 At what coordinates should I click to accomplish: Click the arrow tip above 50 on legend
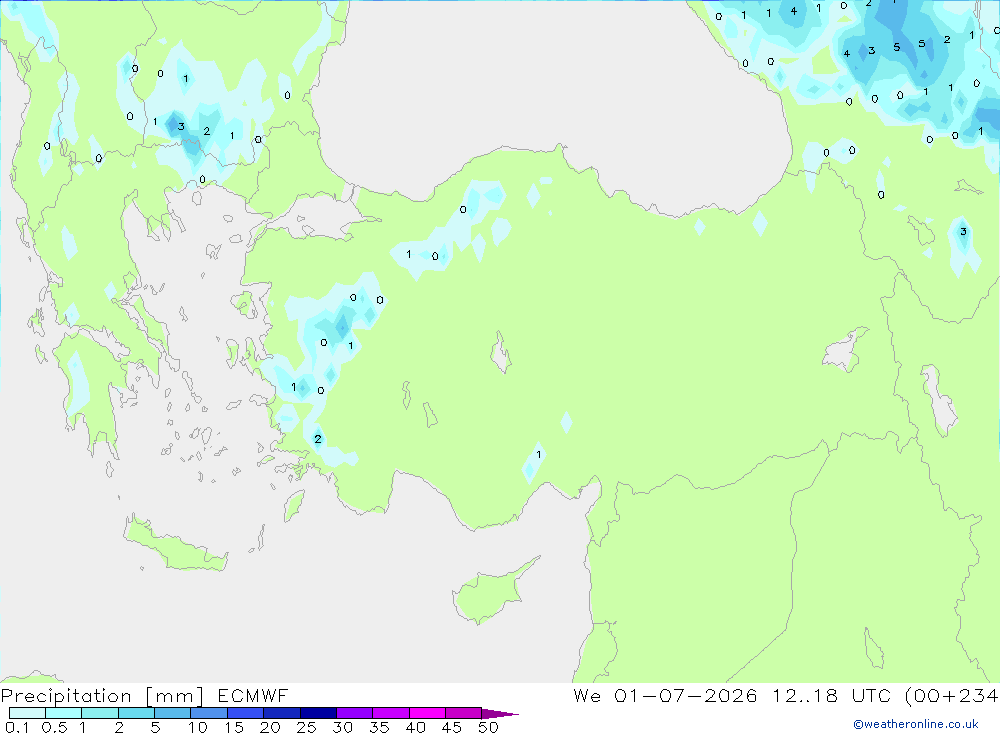[500, 714]
